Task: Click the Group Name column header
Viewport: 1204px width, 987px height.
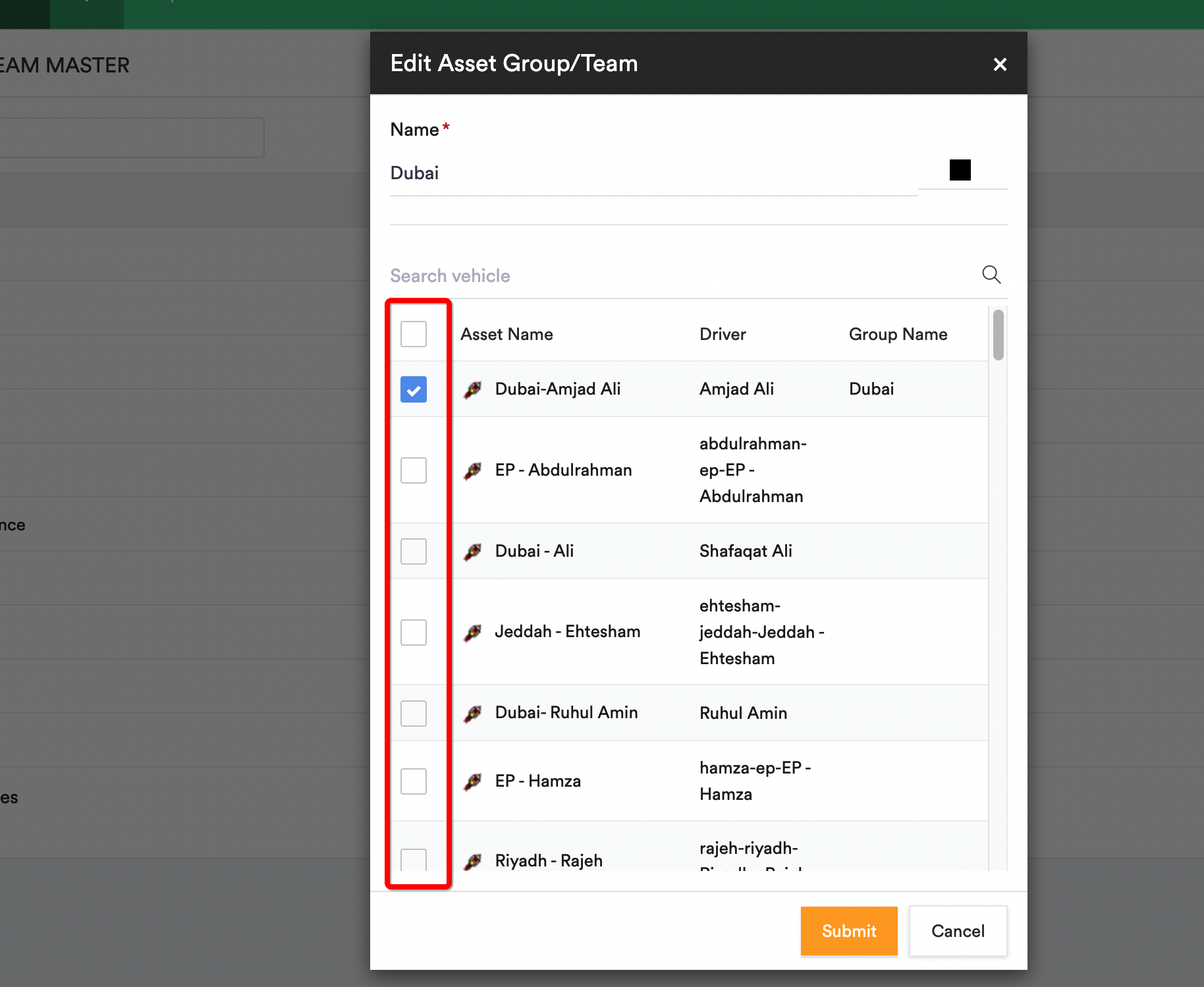Action: tap(898, 334)
